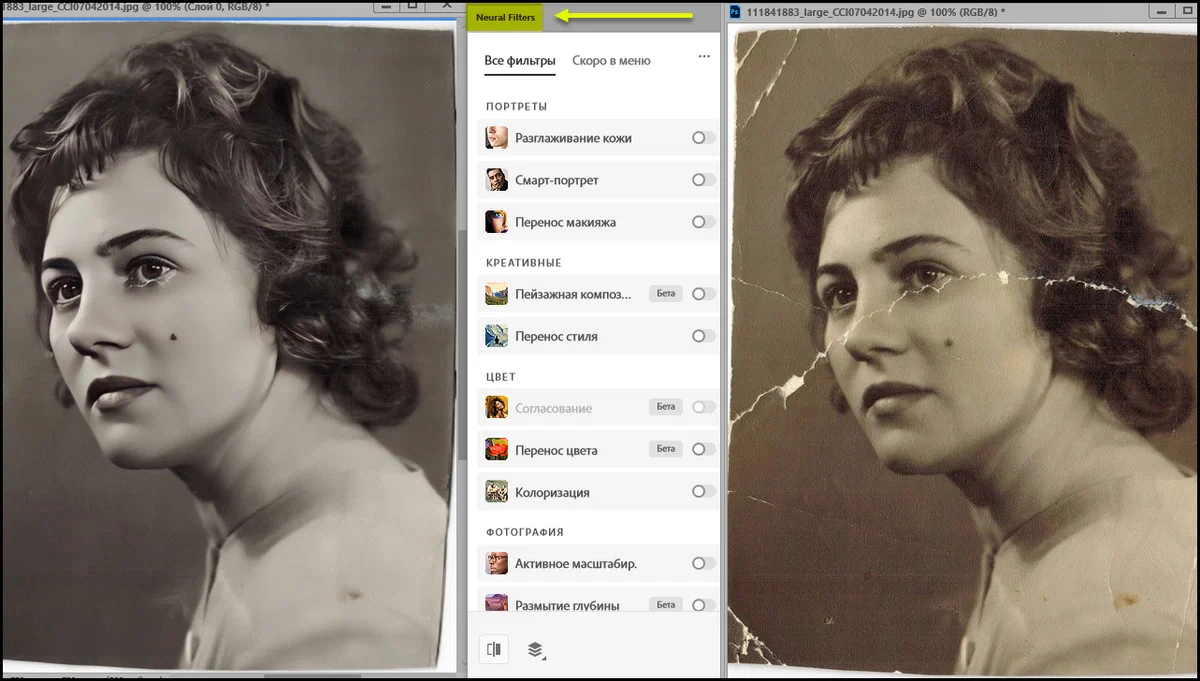Select the Neural Filters panel tab

click(505, 17)
